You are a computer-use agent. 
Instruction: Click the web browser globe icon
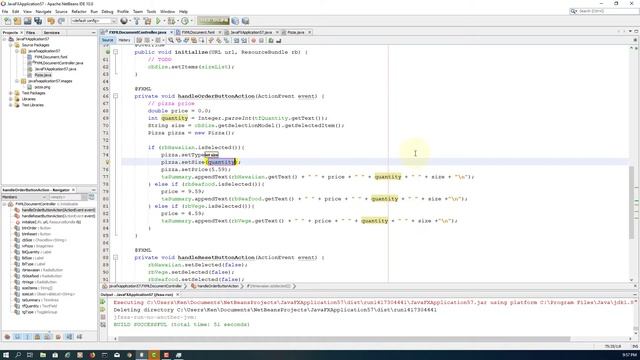tap(124, 21)
